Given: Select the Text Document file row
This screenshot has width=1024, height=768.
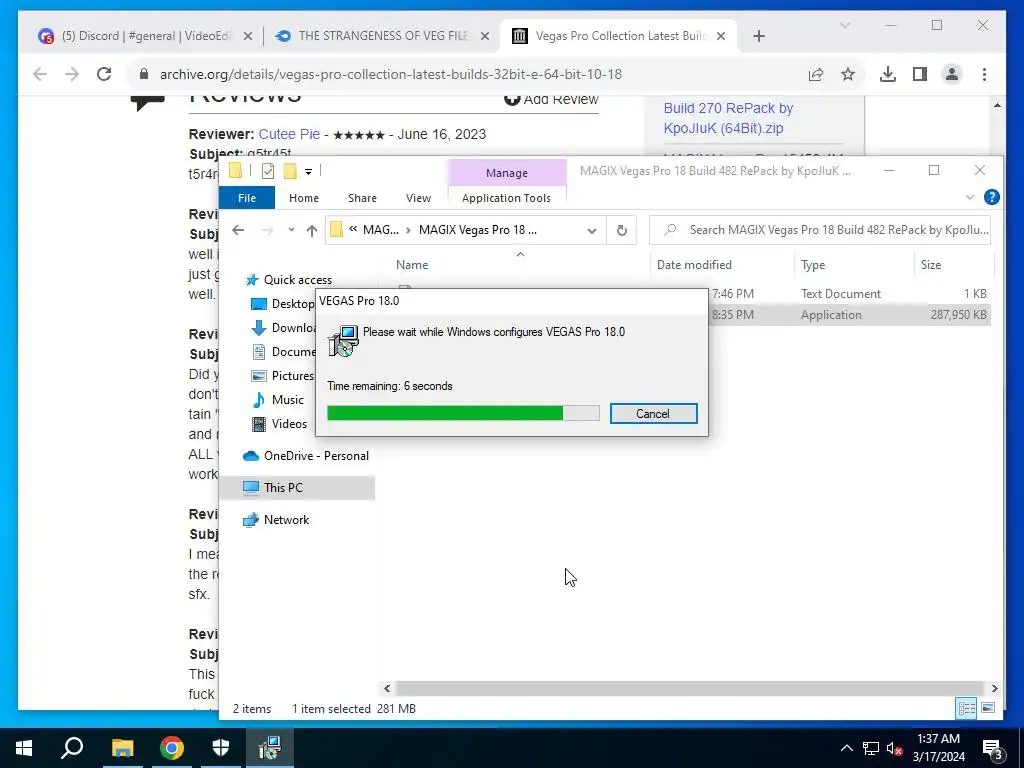Looking at the screenshot, I should point(851,294).
